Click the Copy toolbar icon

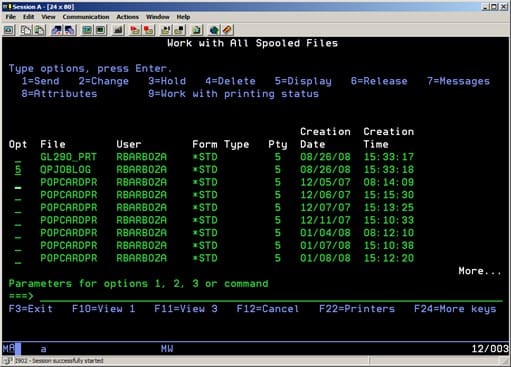click(25, 30)
